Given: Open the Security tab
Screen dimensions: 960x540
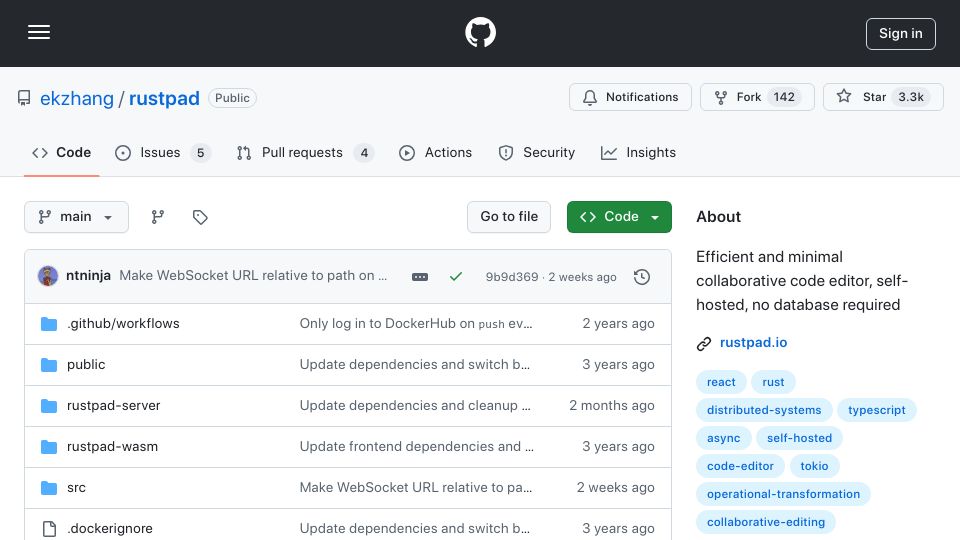Looking at the screenshot, I should [x=536, y=152].
